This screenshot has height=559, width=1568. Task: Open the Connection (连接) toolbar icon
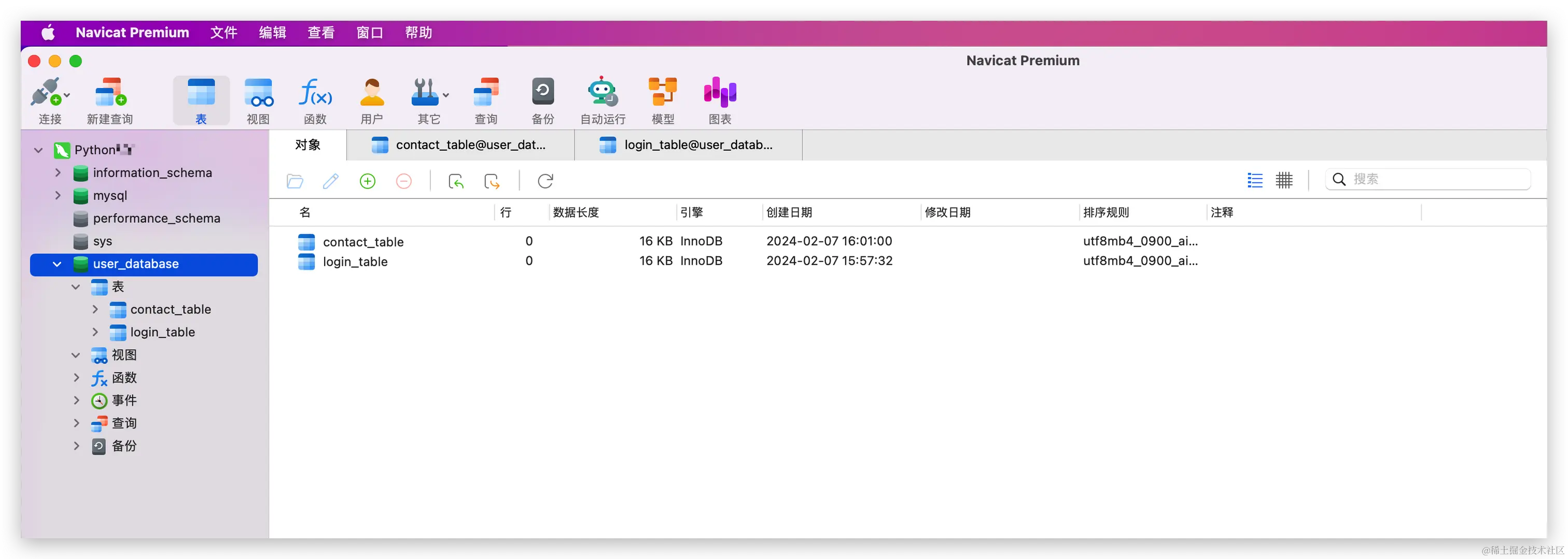coord(46,92)
